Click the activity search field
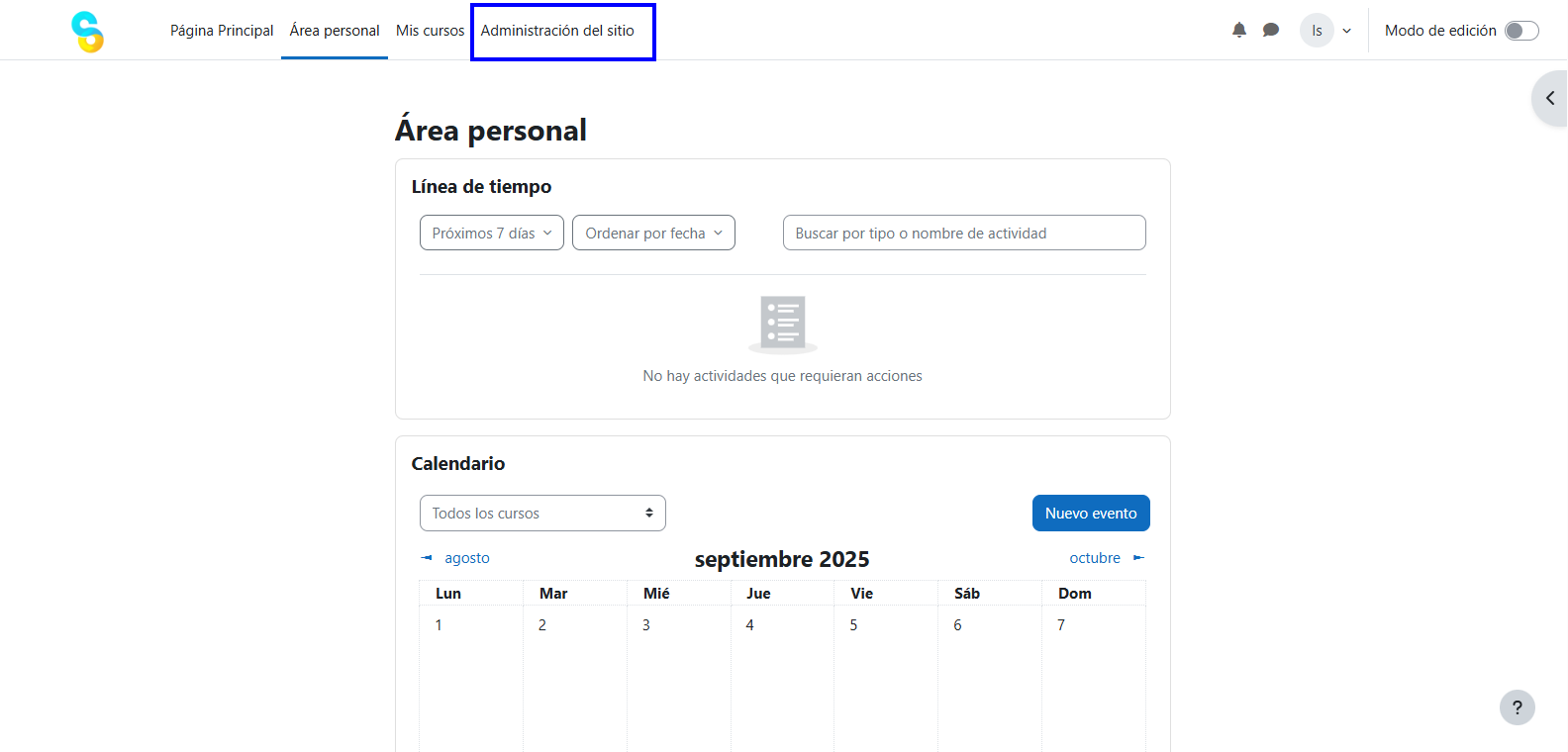The height and width of the screenshot is (752, 1568). pos(963,234)
